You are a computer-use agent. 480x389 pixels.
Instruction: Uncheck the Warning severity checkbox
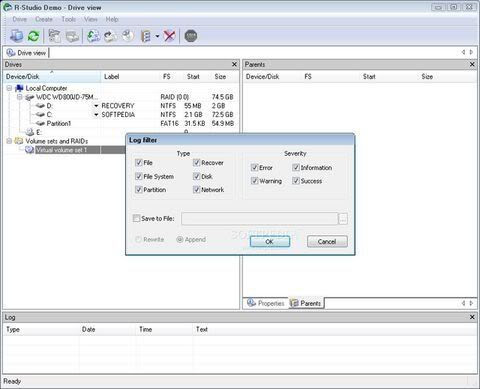point(254,181)
